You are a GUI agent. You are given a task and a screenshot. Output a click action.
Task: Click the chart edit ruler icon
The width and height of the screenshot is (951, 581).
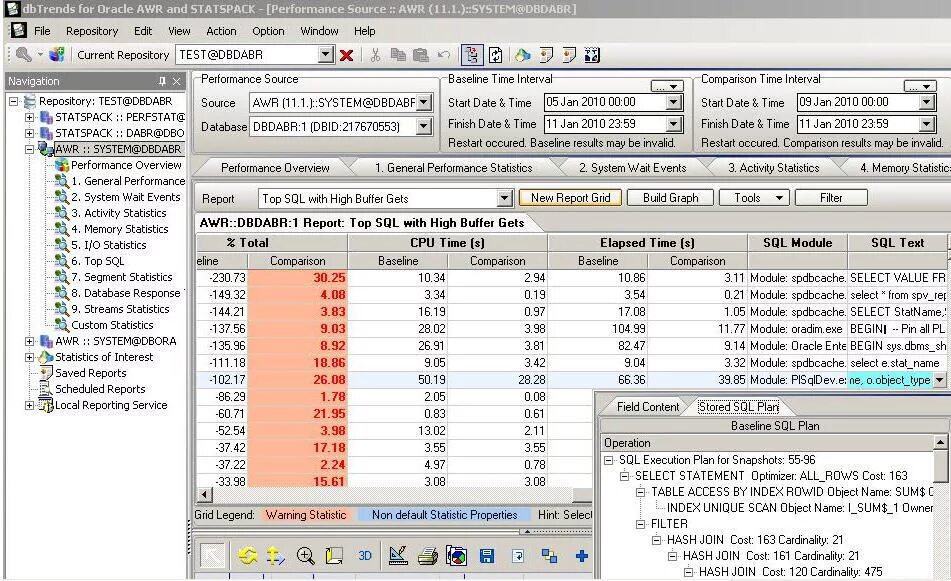point(398,556)
